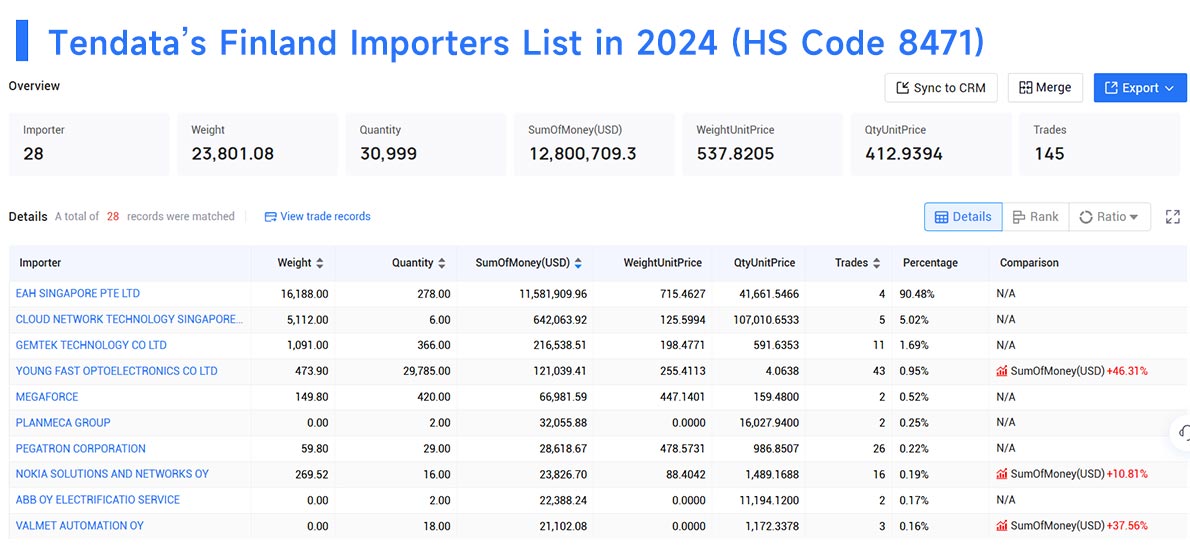Click the chart icon in VALMET comparison
The width and height of the screenshot is (1190, 552).
pos(1003,525)
